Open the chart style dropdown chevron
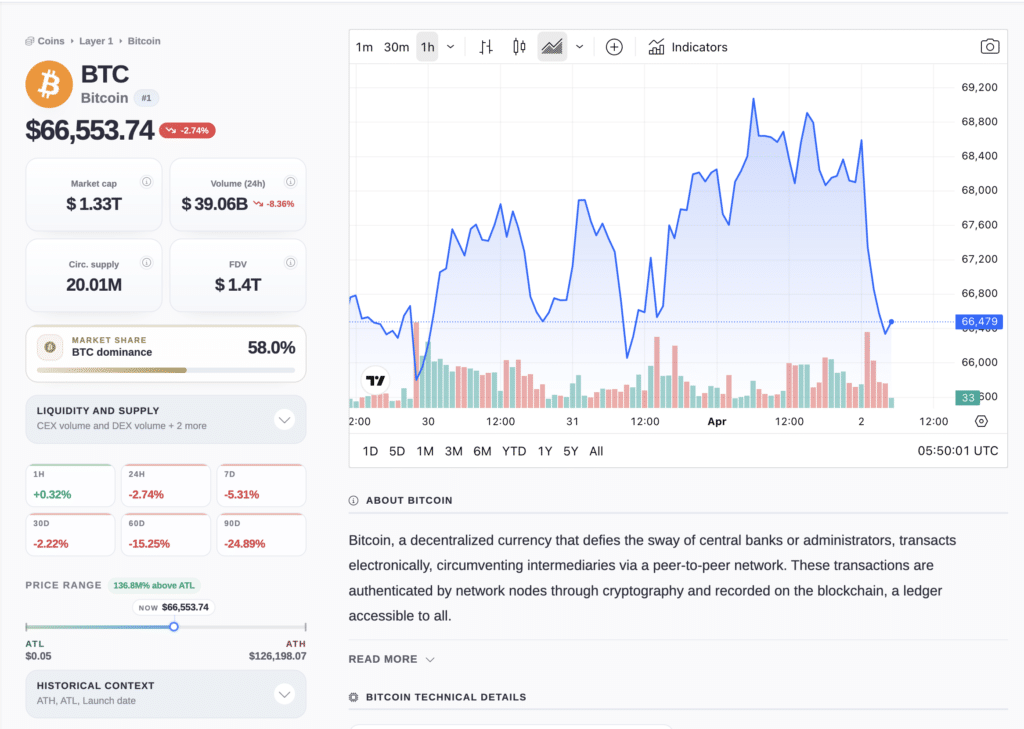The image size is (1024, 729). coord(578,46)
